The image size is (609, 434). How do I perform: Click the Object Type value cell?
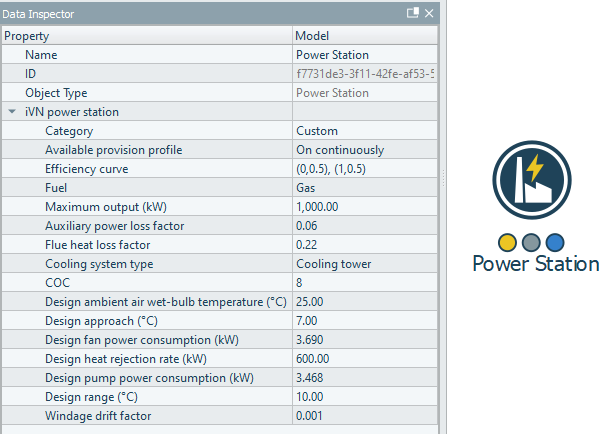point(365,93)
